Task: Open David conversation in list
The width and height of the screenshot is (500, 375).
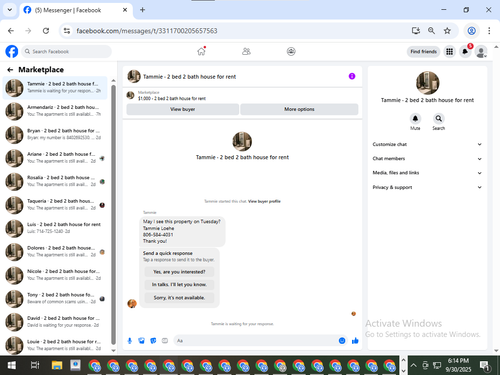Action: (x=55, y=322)
